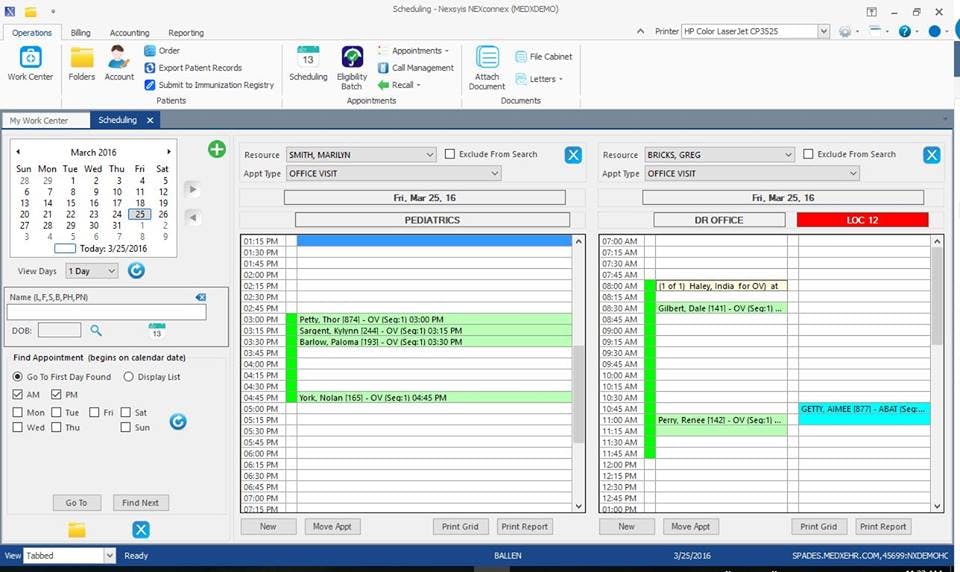
Task: Close the SMITH, MARILYN resource panel
Action: point(573,155)
